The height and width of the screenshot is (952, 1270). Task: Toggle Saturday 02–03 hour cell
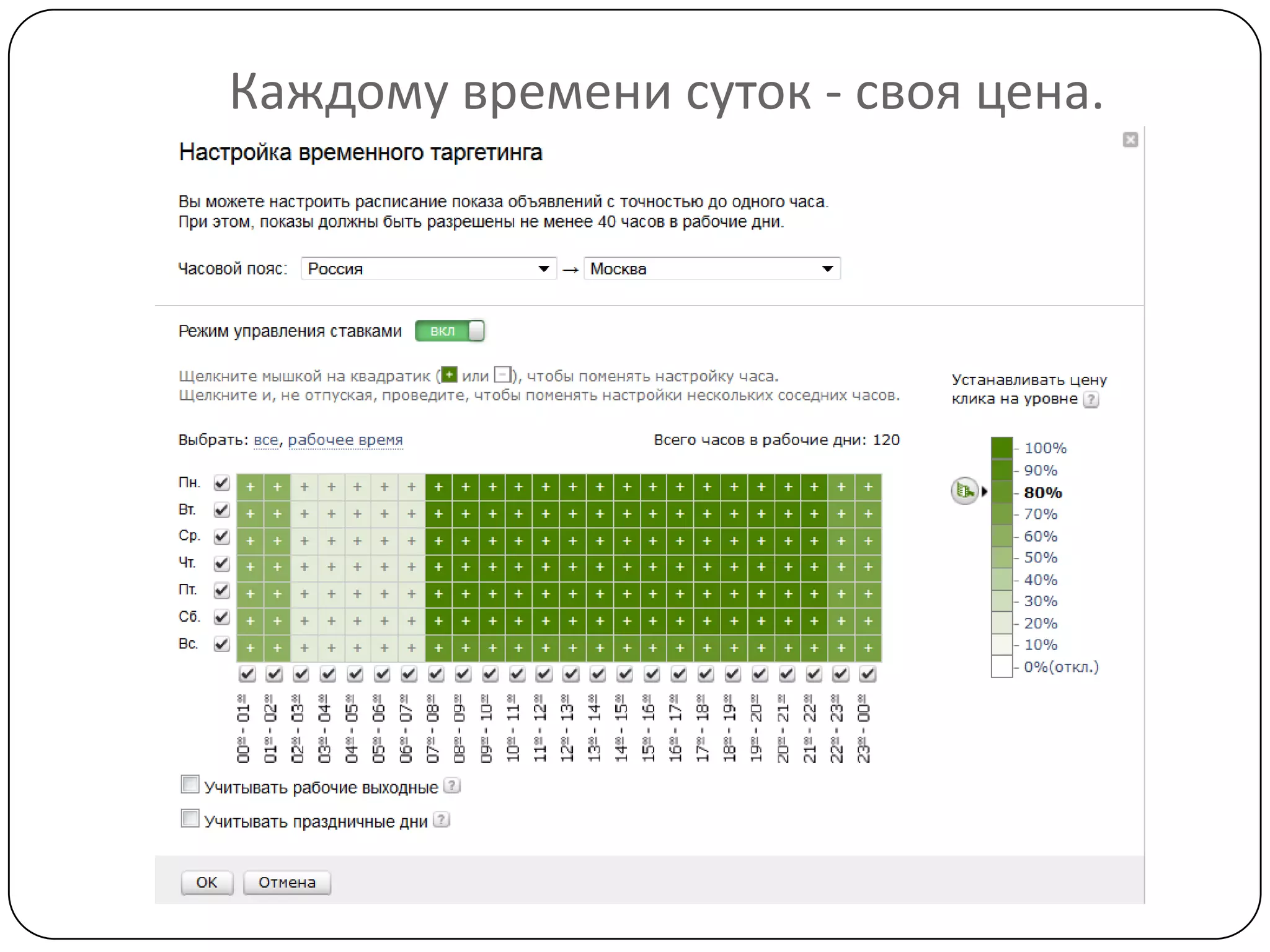(304, 621)
